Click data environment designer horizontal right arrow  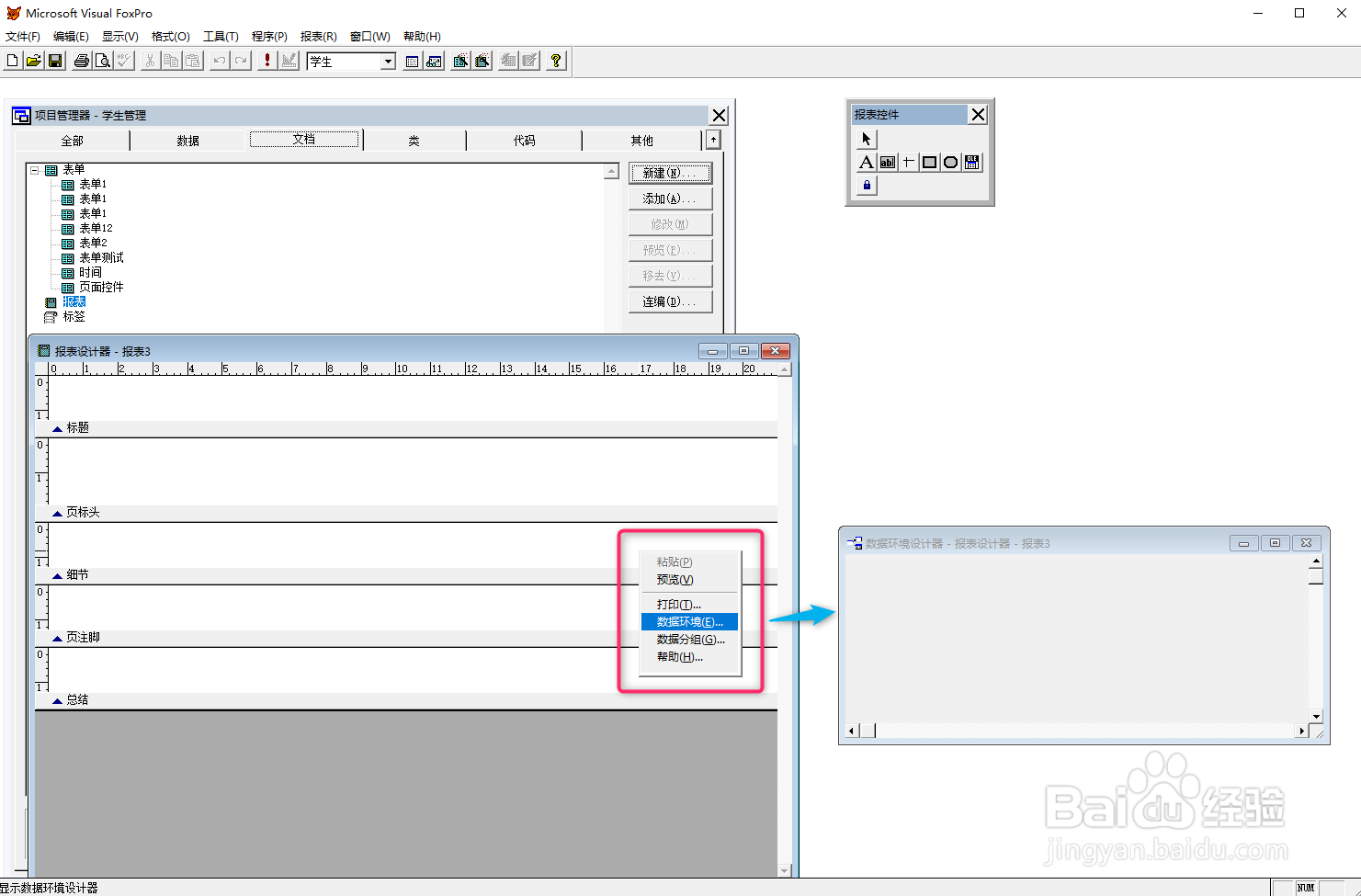tap(1301, 731)
